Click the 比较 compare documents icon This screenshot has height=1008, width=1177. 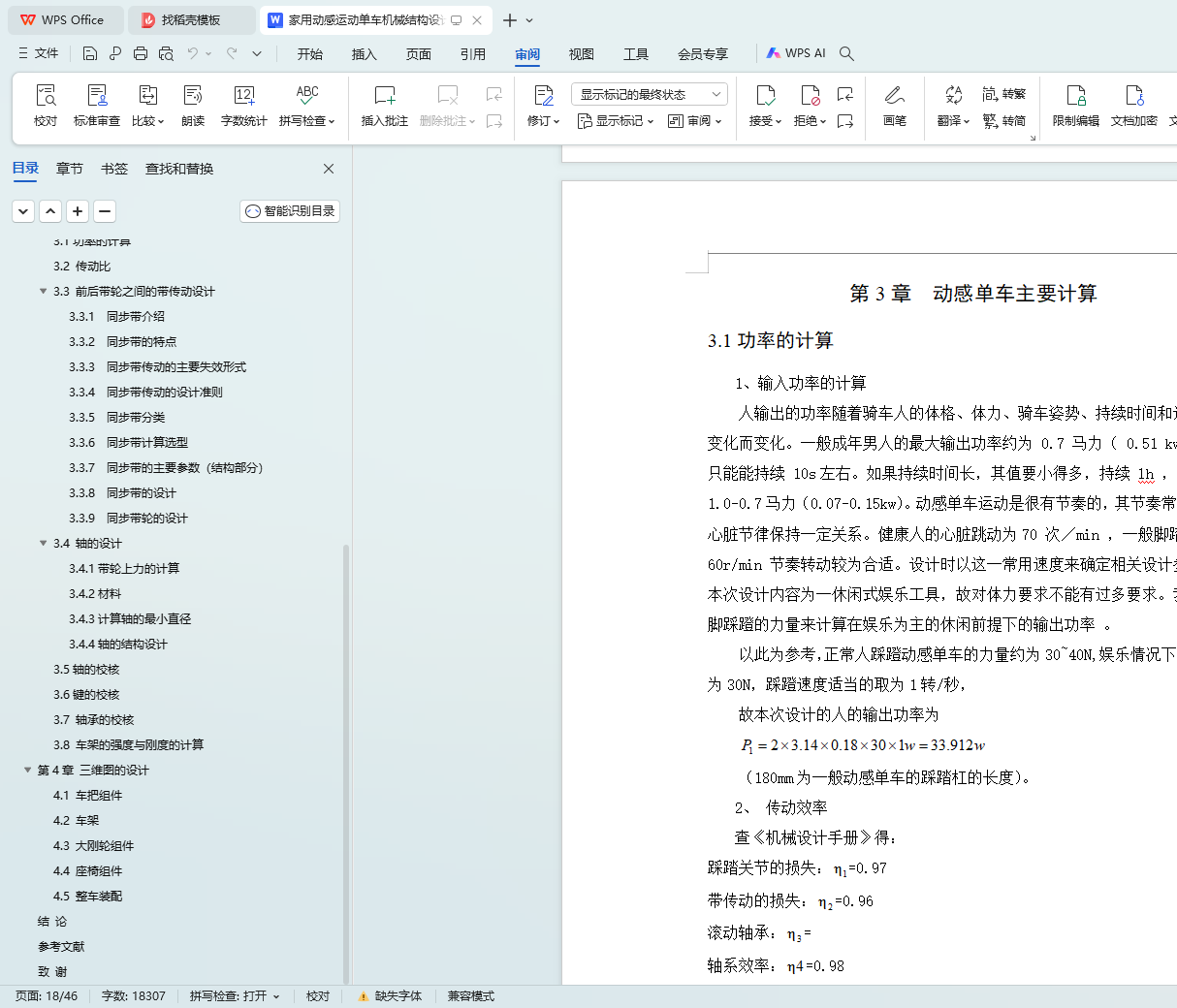pyautogui.click(x=148, y=106)
